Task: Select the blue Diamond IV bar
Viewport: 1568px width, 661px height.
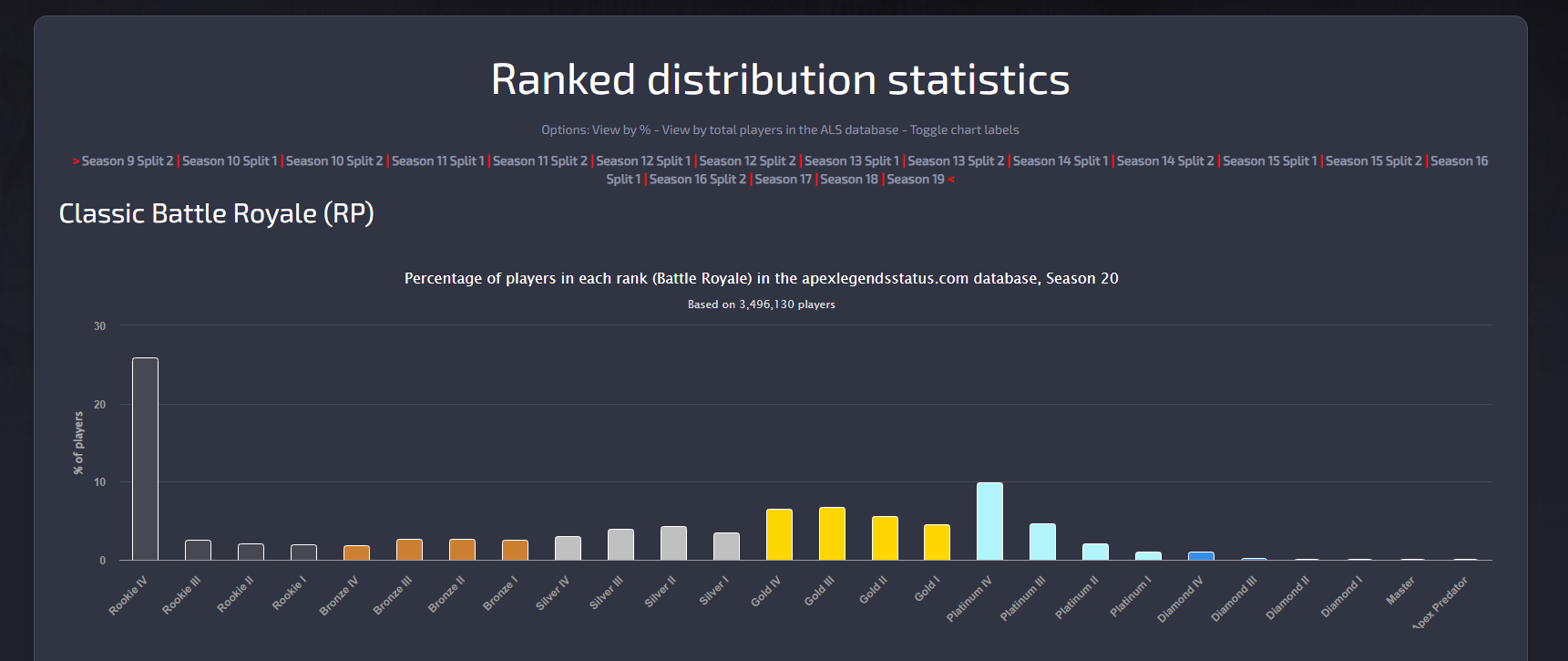Action: (x=1201, y=556)
